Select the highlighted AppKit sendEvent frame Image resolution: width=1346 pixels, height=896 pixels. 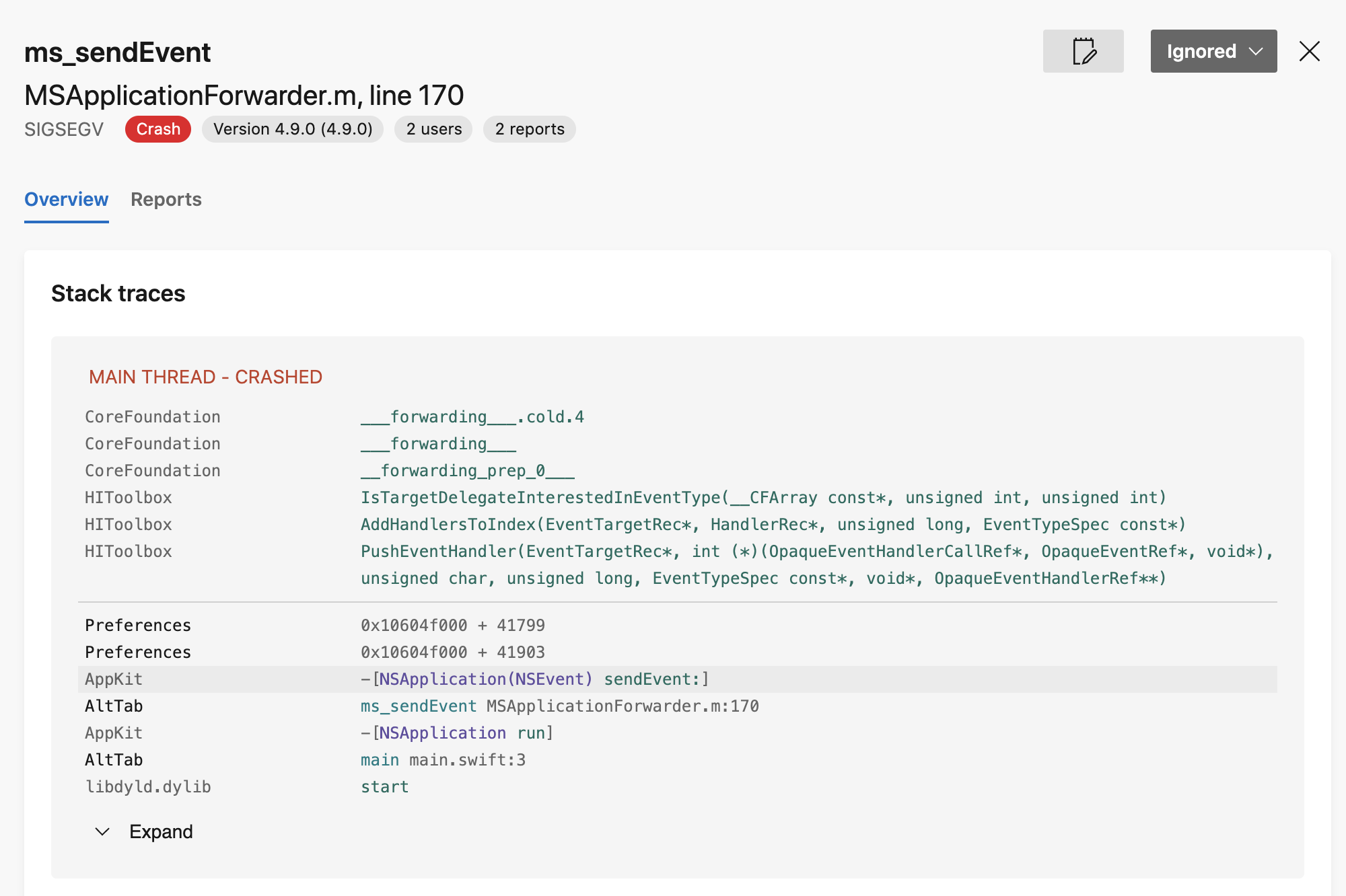point(534,679)
